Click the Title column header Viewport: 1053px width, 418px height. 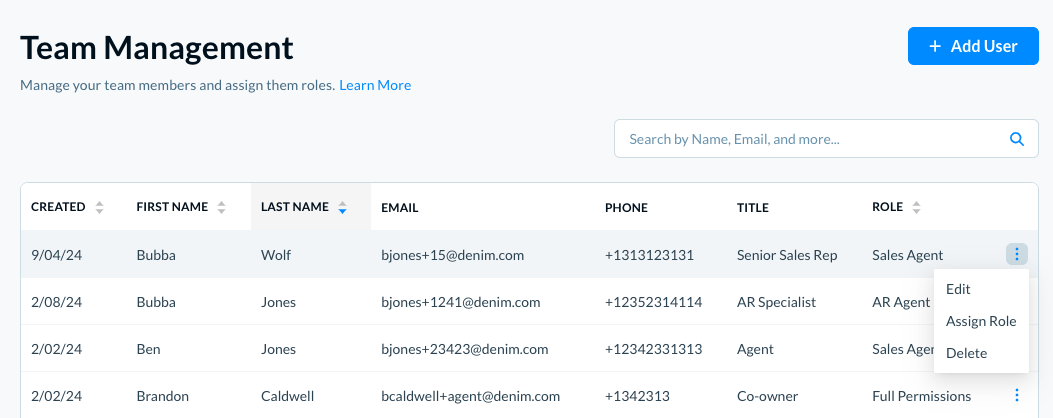point(752,208)
